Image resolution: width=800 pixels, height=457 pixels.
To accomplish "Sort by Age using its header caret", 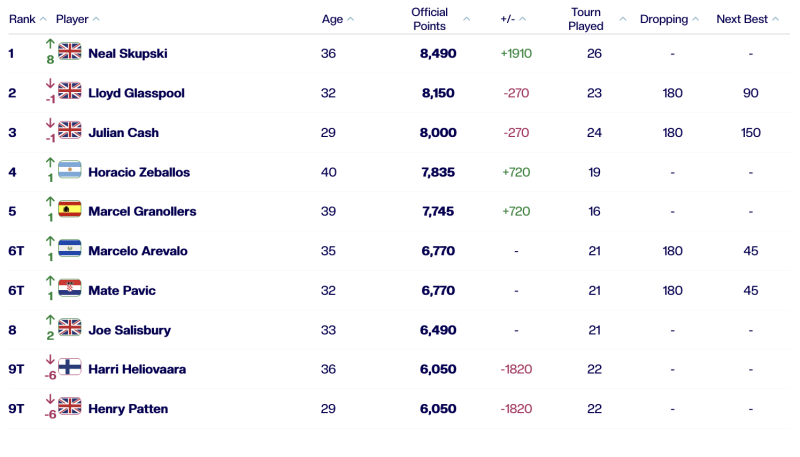I will tap(350, 19).
